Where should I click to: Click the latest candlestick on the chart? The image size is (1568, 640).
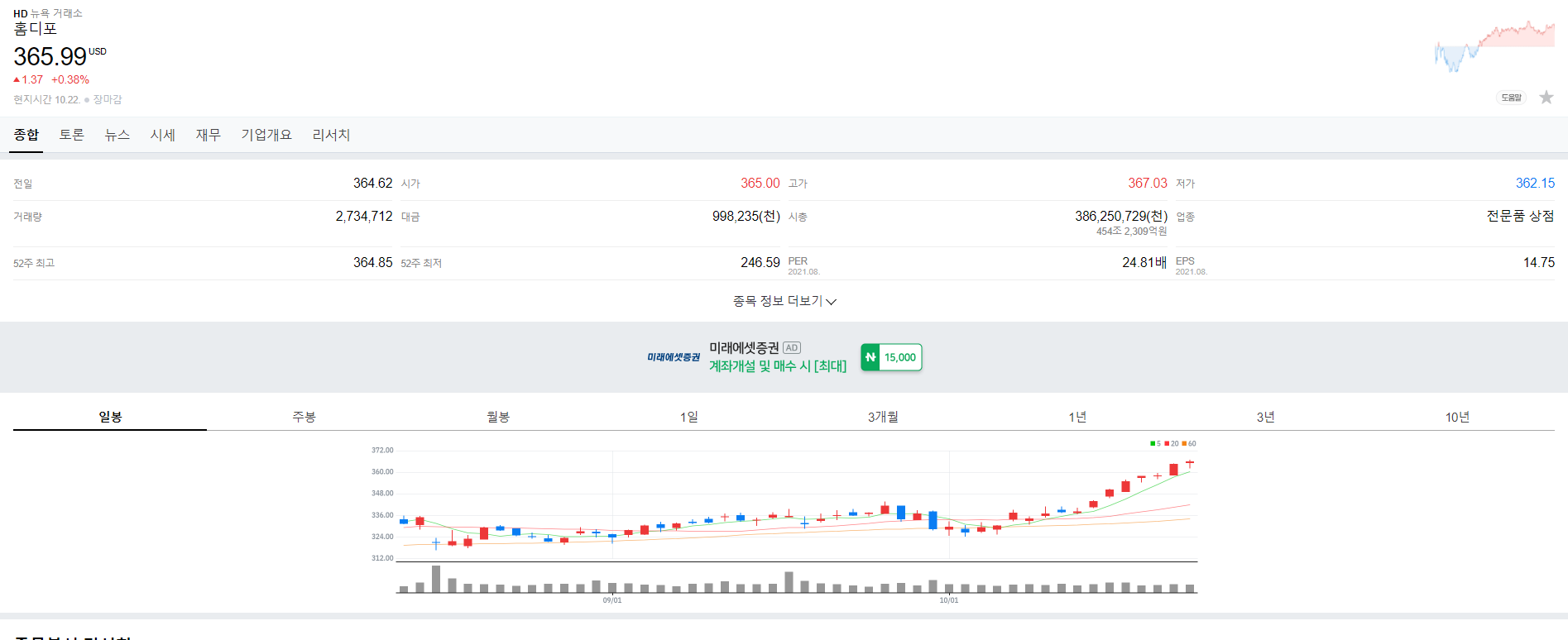tap(1189, 463)
